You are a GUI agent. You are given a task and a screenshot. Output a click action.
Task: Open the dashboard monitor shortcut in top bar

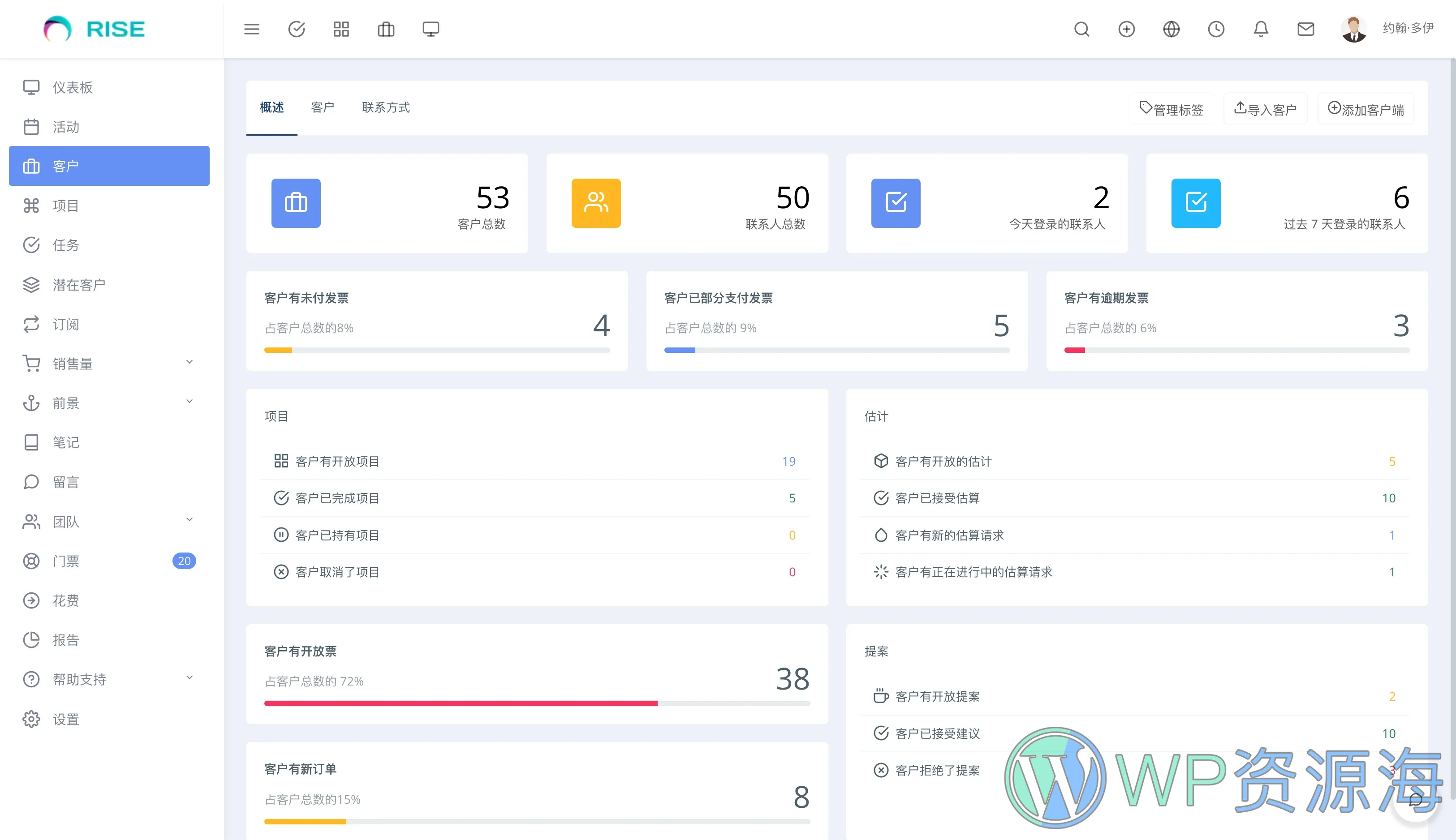431,29
